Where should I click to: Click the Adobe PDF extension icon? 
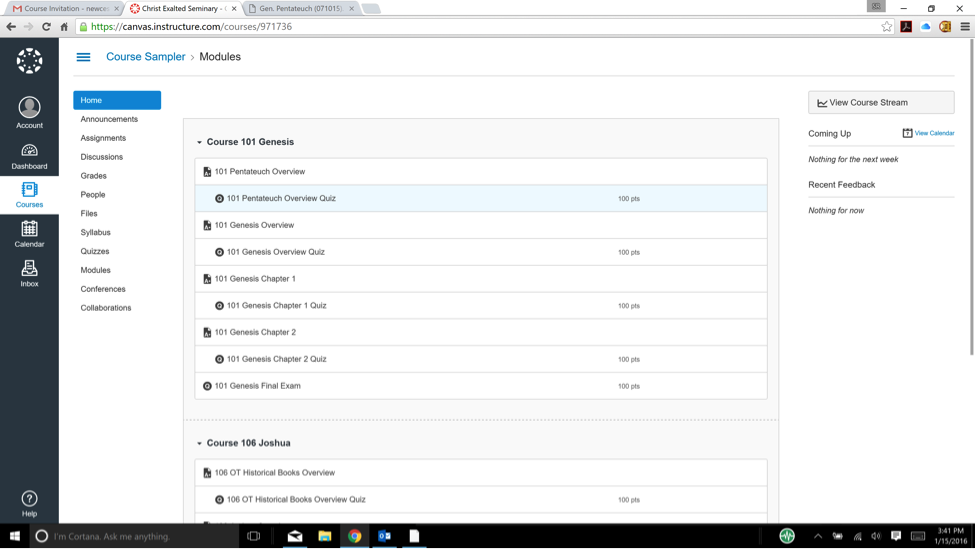[x=906, y=27]
